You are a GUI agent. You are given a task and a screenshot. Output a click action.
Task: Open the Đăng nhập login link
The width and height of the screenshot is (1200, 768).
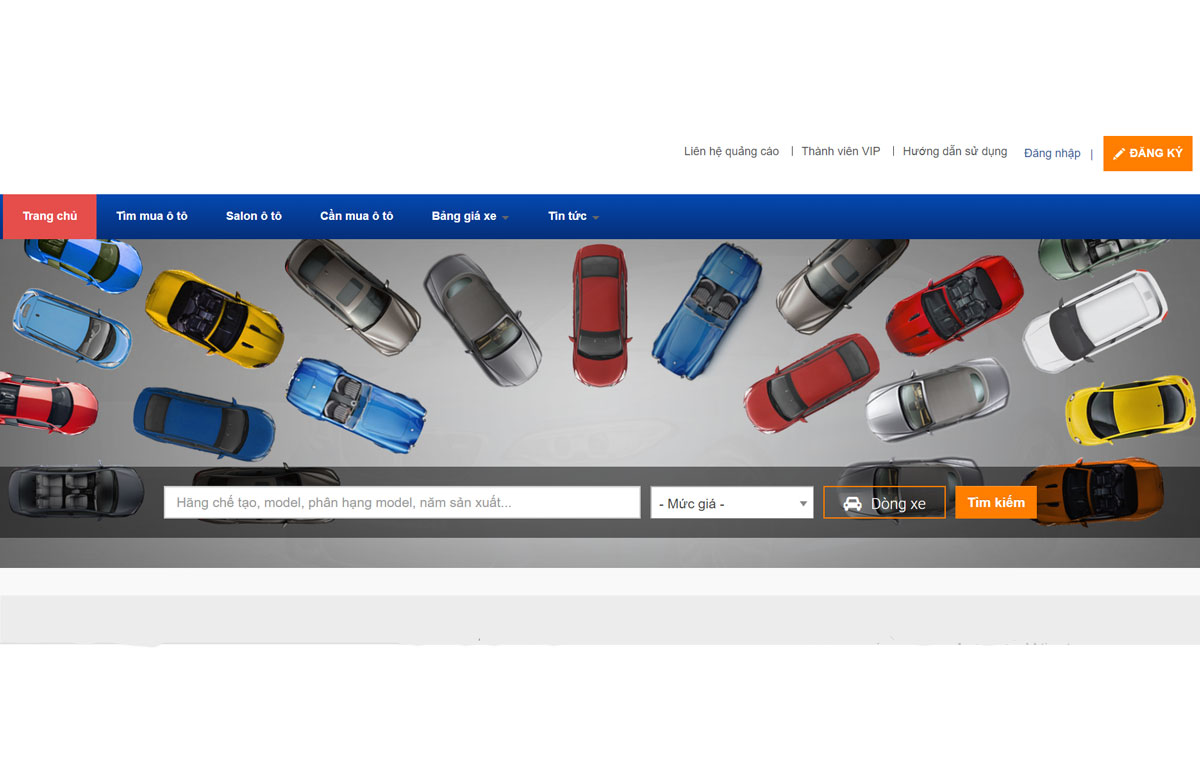[1051, 152]
